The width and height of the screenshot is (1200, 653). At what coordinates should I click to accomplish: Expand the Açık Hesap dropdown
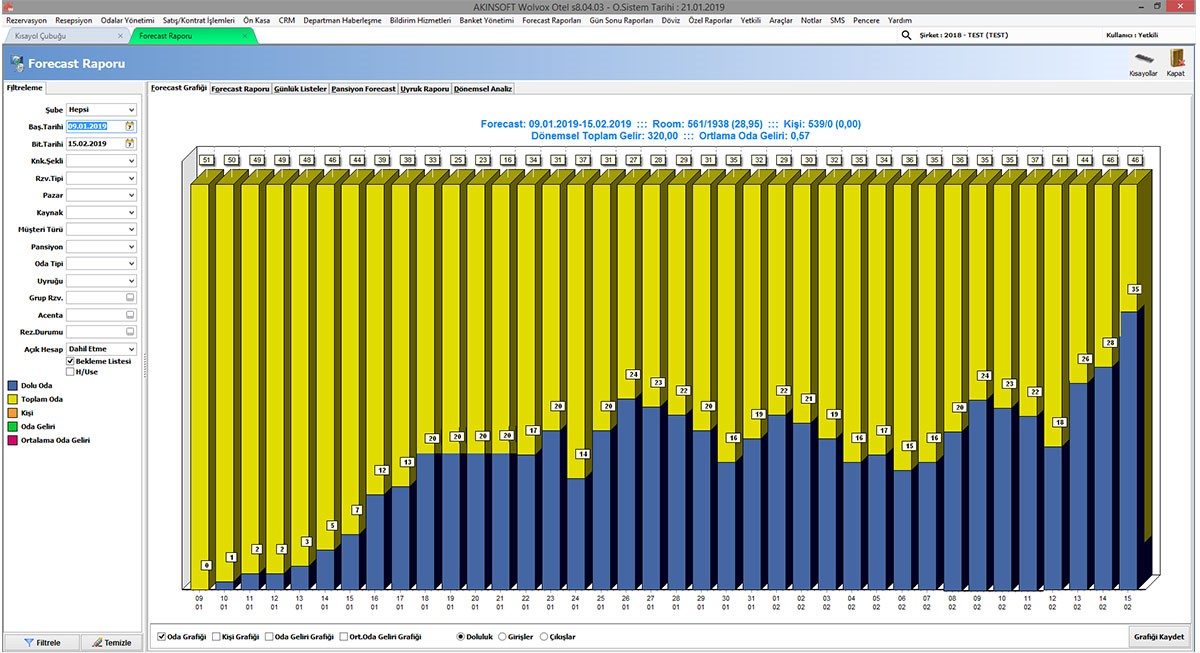coord(131,349)
